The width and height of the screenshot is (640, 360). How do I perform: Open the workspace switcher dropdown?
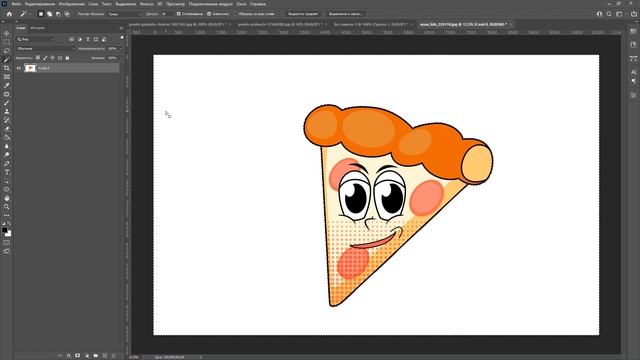620,14
